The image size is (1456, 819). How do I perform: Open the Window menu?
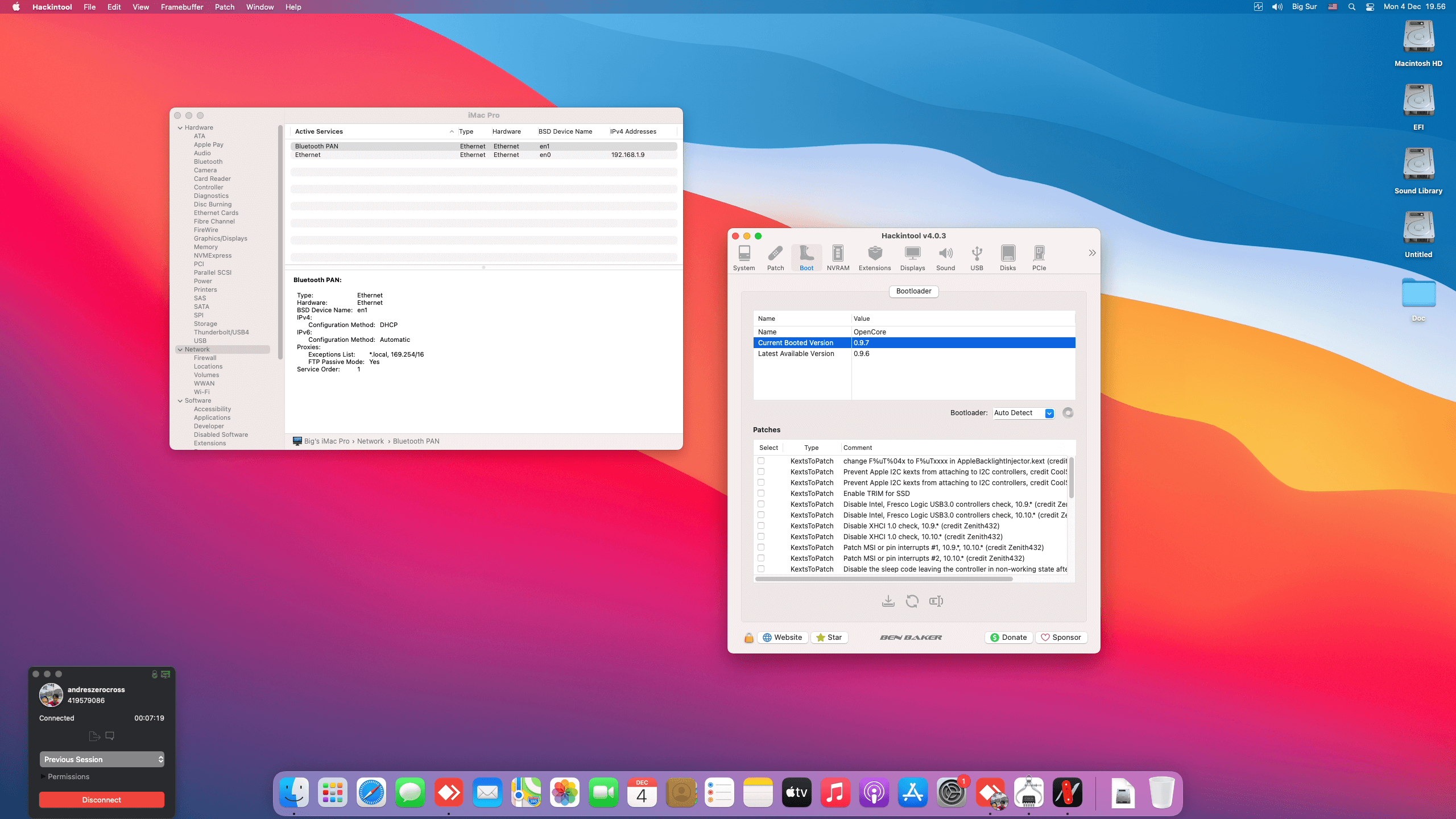[260, 7]
